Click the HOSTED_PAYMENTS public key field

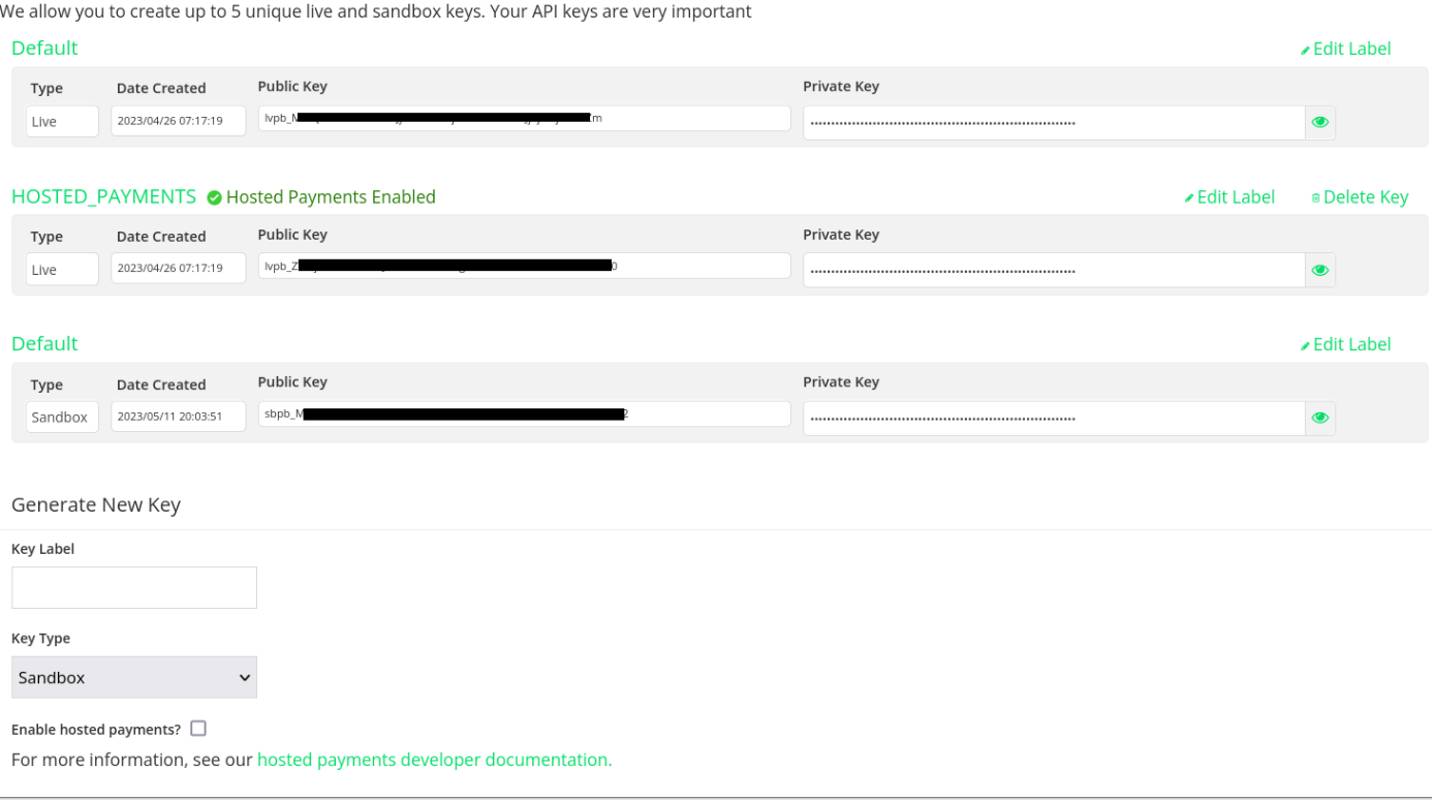(524, 266)
